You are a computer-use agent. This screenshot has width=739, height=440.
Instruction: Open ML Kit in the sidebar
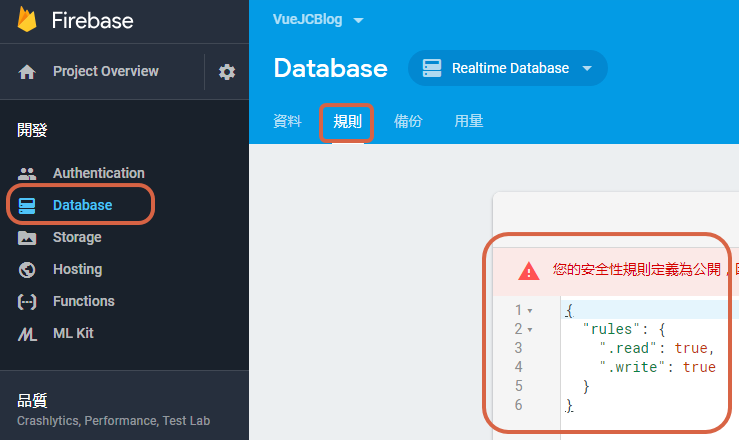coord(73,333)
